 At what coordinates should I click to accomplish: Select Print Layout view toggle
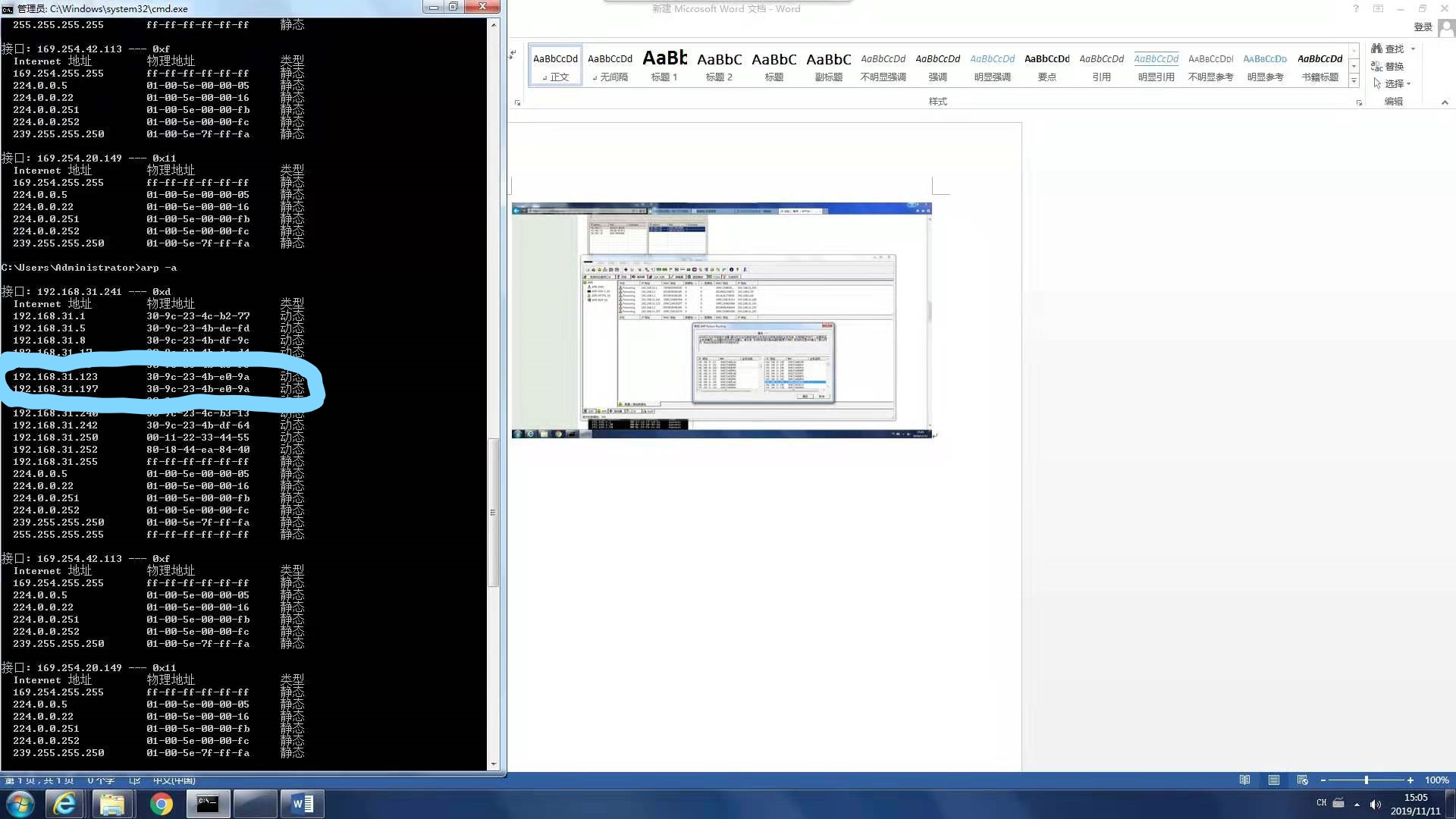coord(1274,780)
